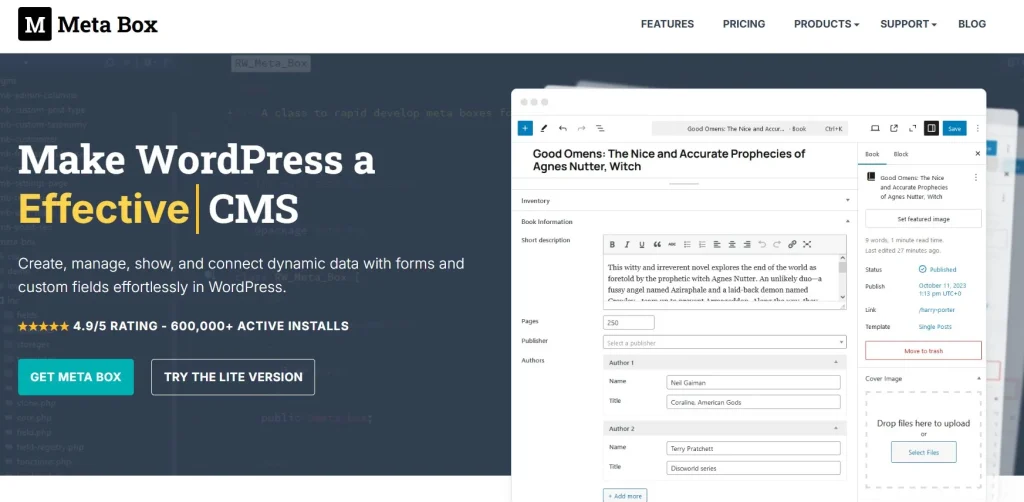1024x502 pixels.
Task: Click the Pages number input field
Action: (628, 322)
